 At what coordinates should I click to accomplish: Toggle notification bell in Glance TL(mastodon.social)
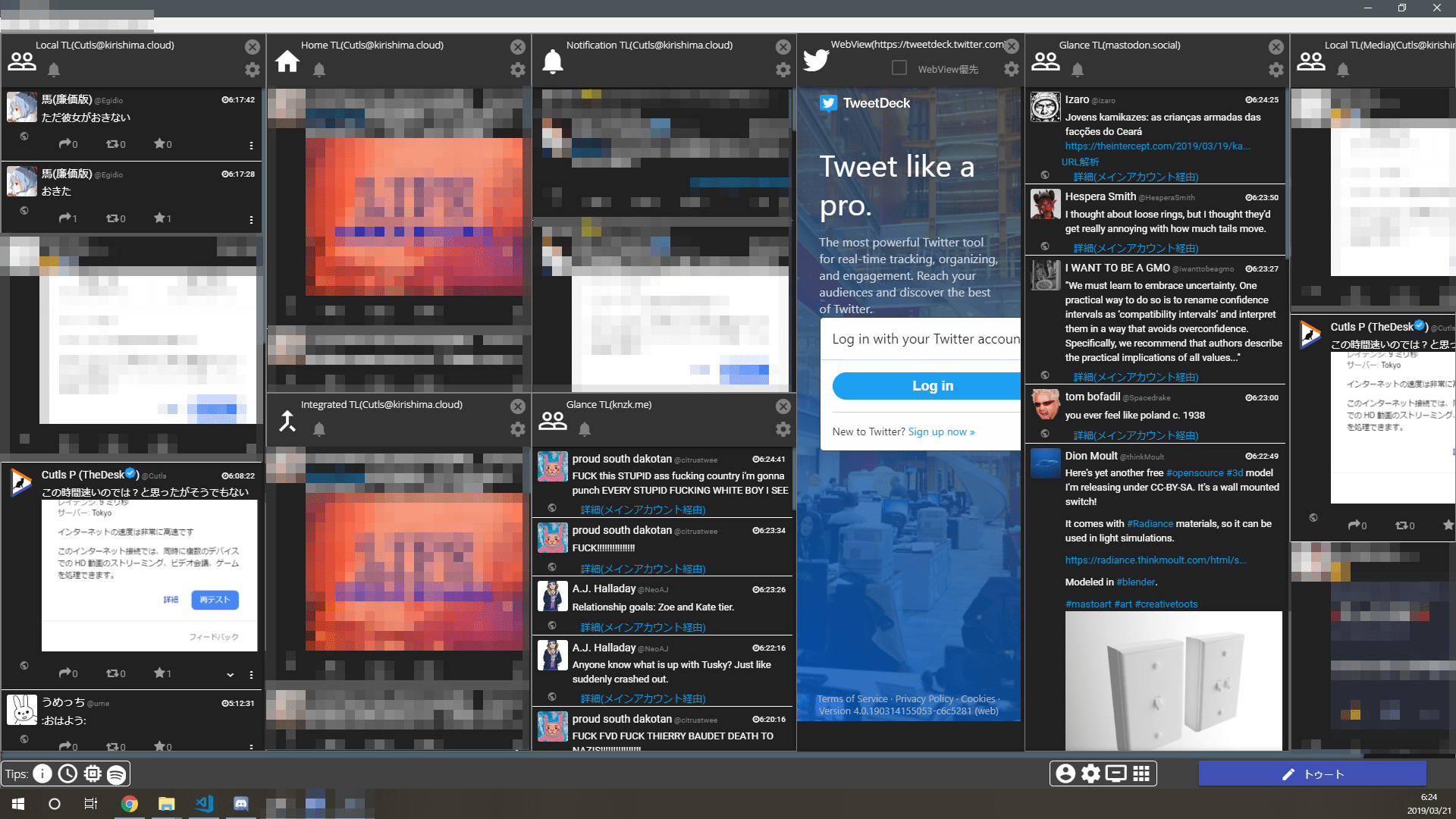[x=1078, y=70]
